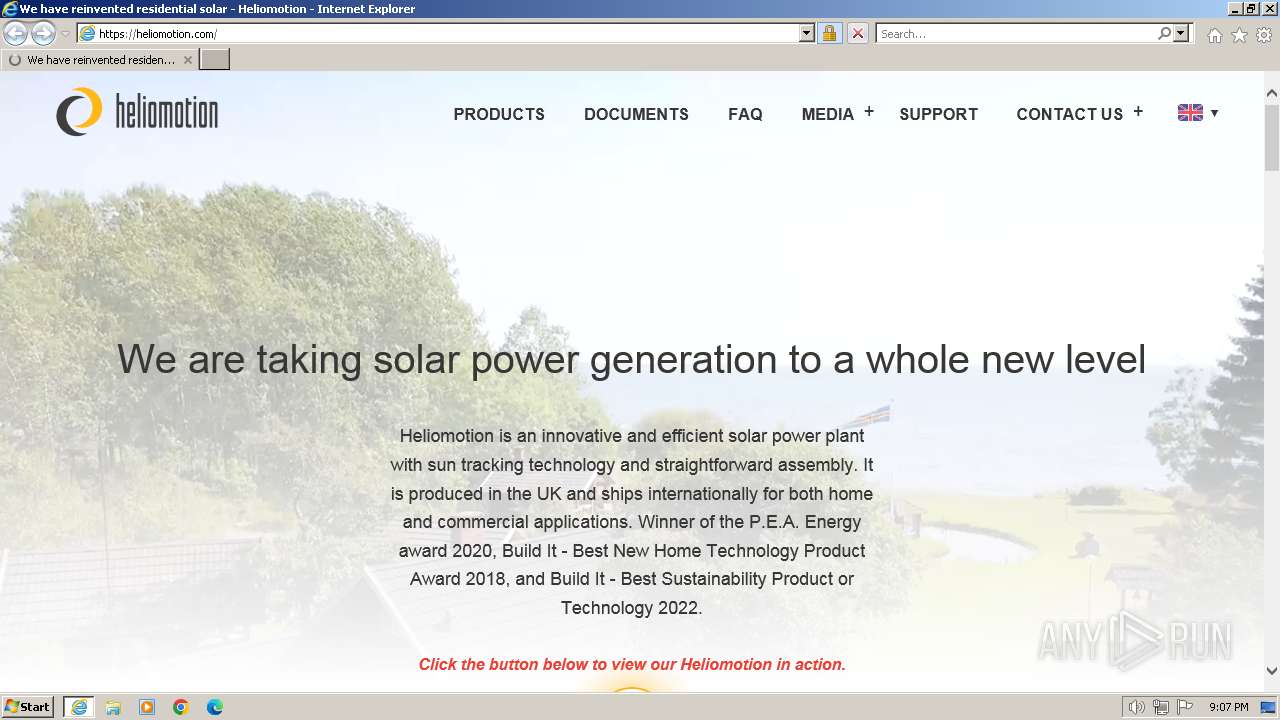
Task: Open the recent pages dropdown beside forward arrow
Action: point(65,34)
